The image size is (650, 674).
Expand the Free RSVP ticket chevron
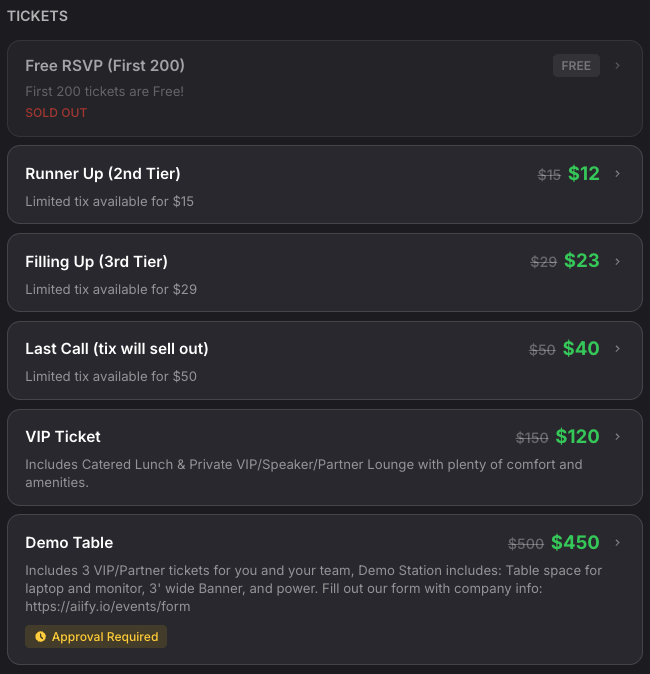pyautogui.click(x=618, y=66)
